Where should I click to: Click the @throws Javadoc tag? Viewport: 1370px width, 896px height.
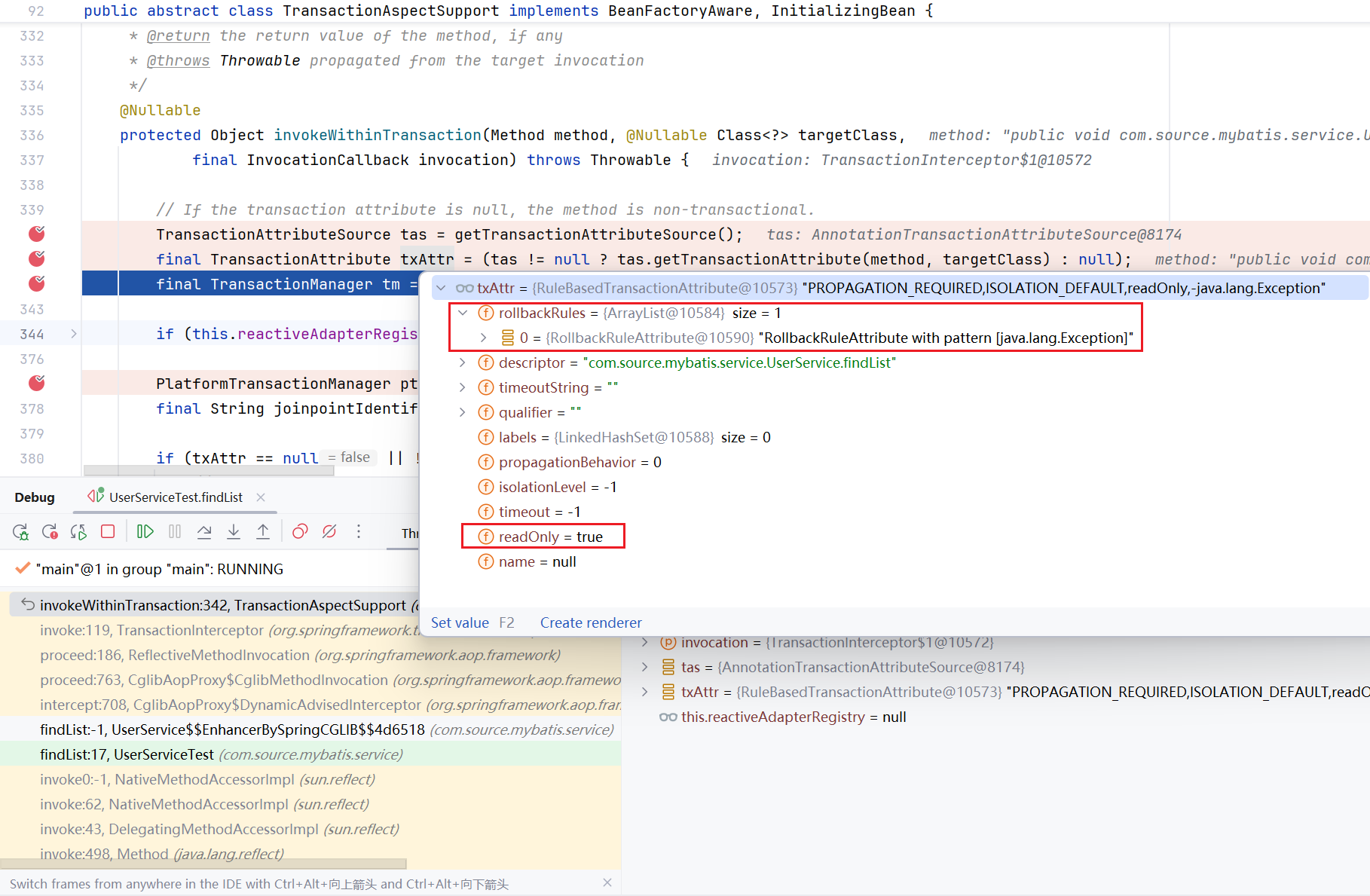(179, 60)
